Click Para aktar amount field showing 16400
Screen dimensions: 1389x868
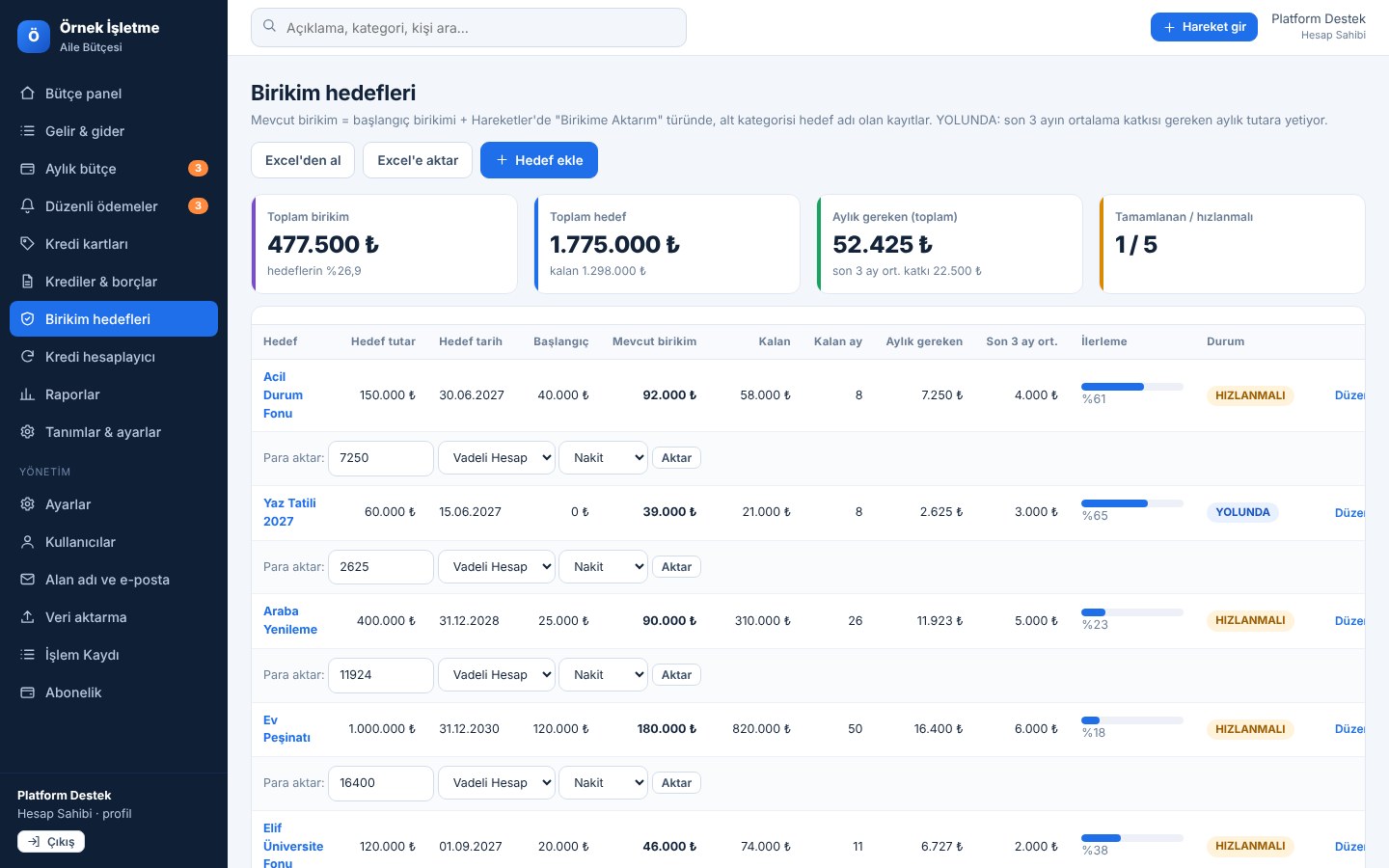click(381, 783)
